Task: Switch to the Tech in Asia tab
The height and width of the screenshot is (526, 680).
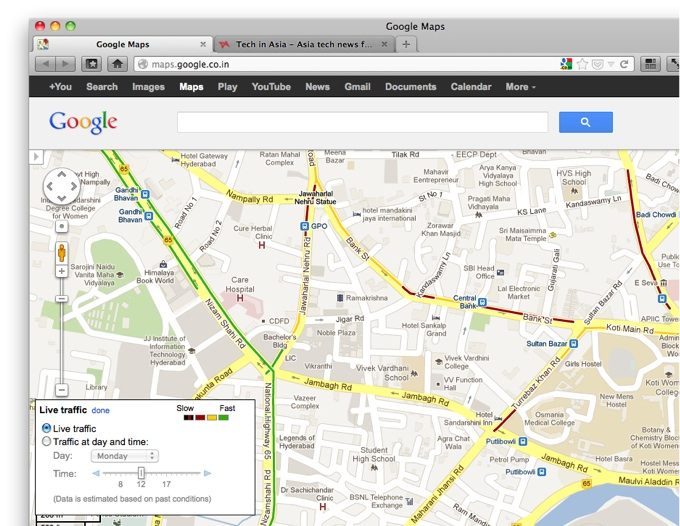Action: point(304,44)
